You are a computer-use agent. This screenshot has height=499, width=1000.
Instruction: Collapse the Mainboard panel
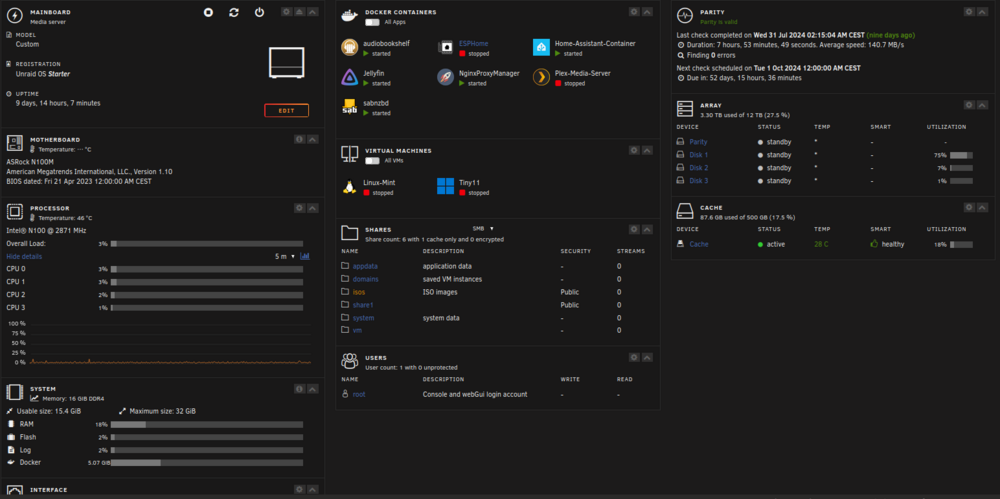coord(312,12)
